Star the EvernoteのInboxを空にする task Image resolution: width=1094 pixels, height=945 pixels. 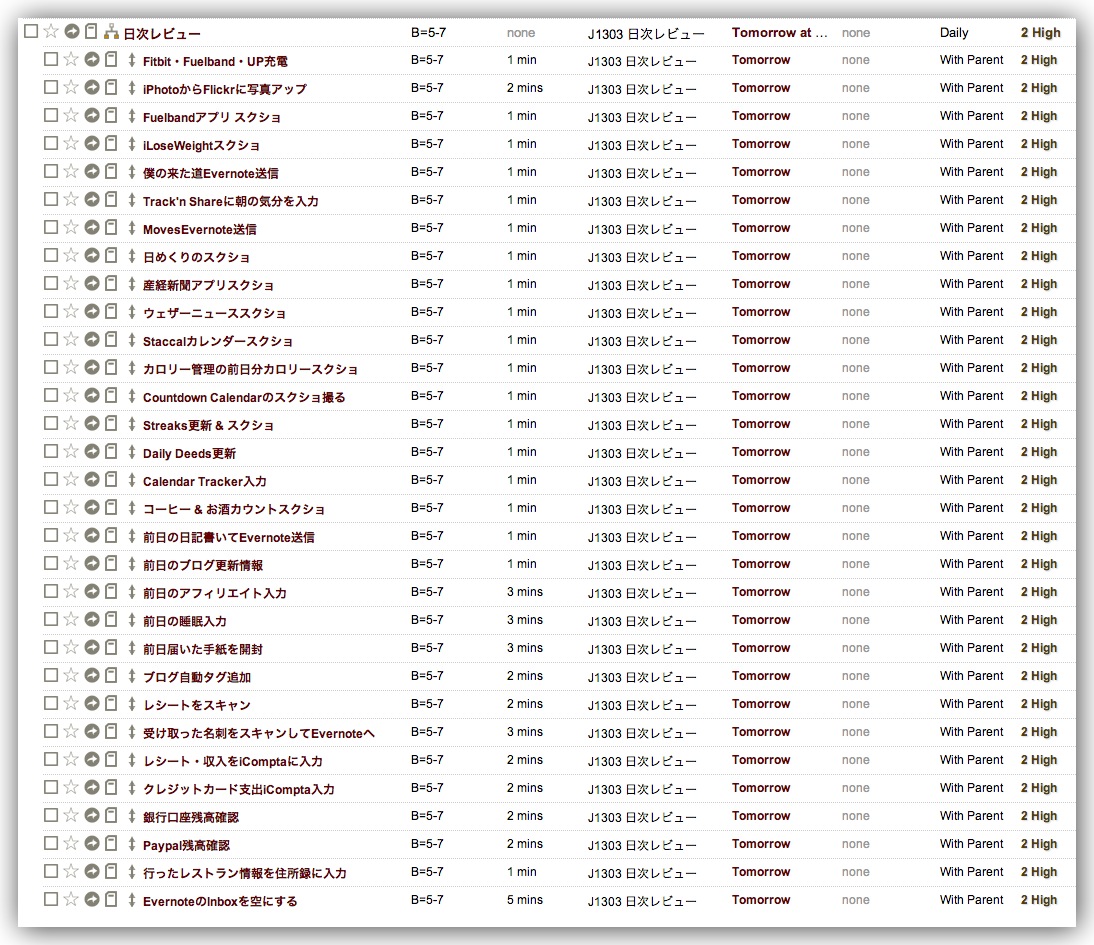[70, 899]
